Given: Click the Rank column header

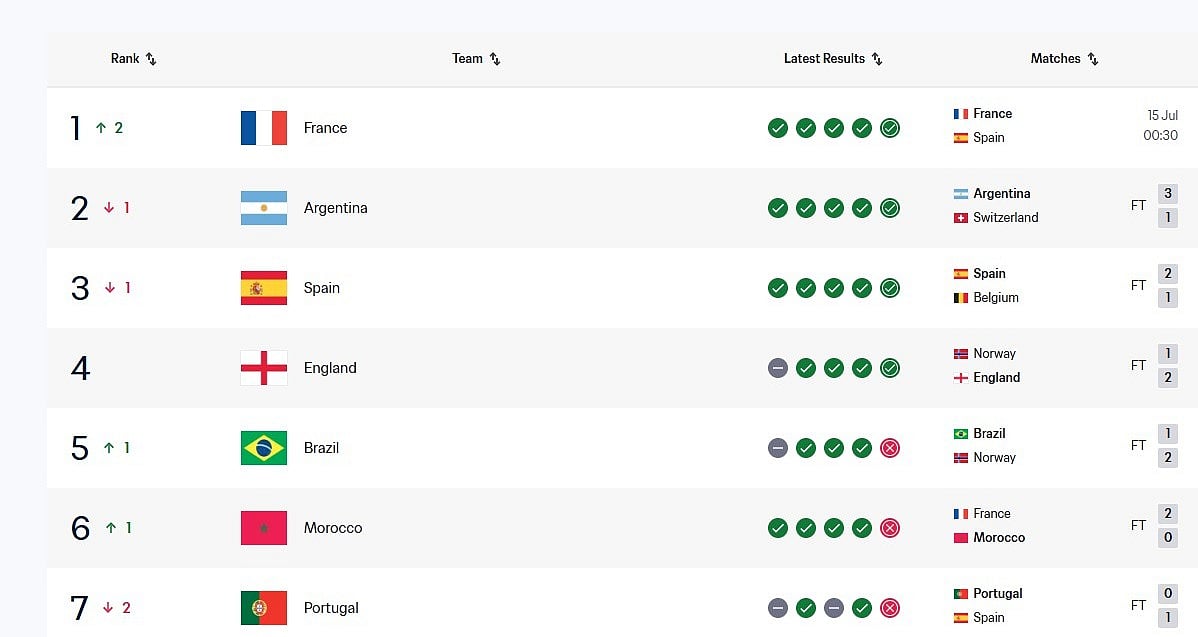Looking at the screenshot, I should click(125, 59).
